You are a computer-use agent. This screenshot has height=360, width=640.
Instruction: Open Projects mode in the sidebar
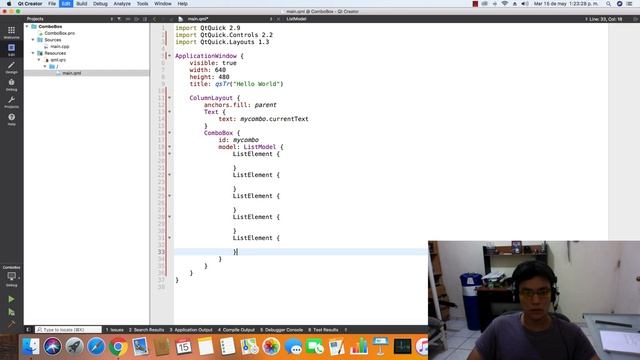point(11,102)
